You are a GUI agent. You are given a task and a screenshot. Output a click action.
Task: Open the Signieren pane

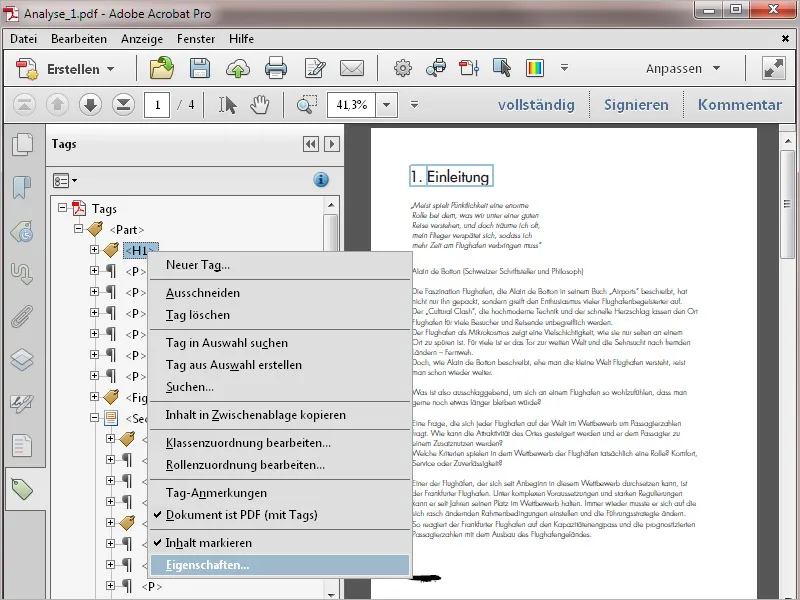coord(636,105)
